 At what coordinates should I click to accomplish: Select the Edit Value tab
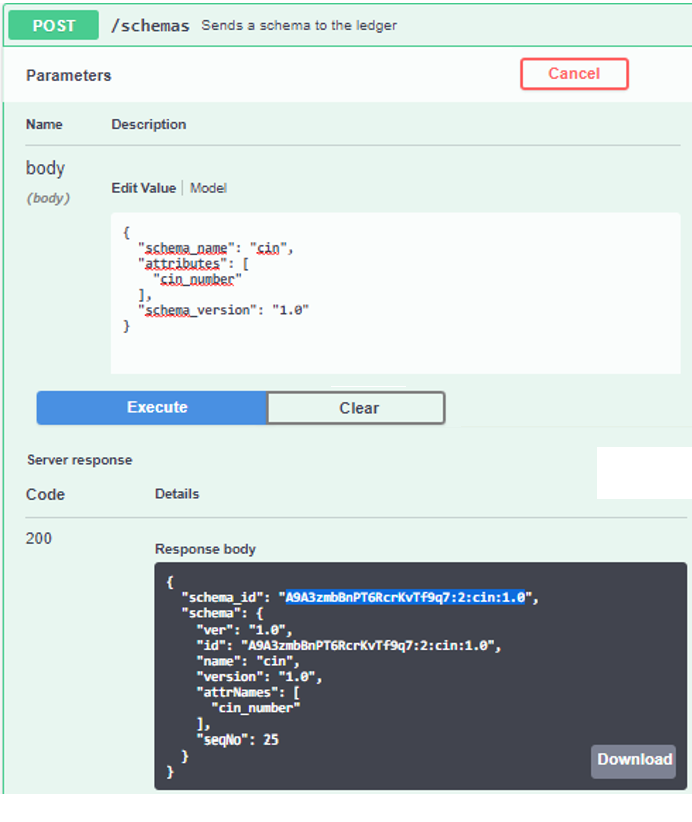145,188
